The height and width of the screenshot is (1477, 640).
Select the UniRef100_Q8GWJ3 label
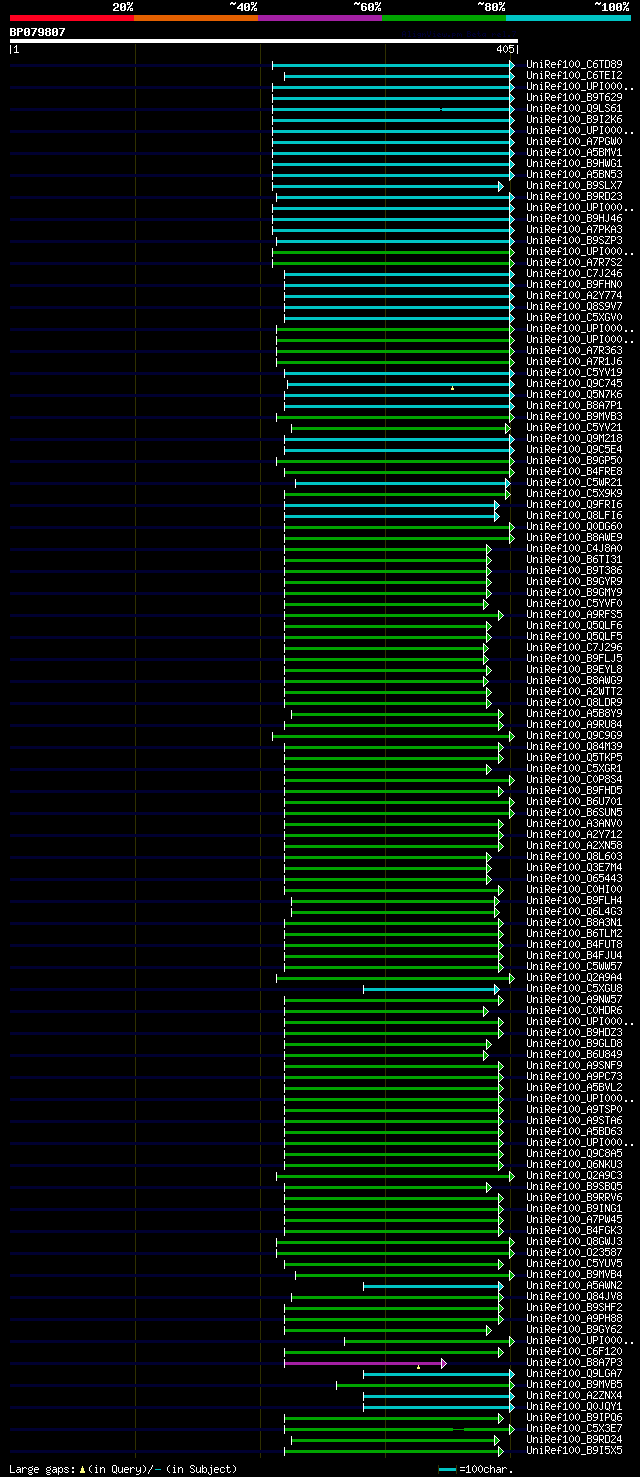(x=573, y=1241)
